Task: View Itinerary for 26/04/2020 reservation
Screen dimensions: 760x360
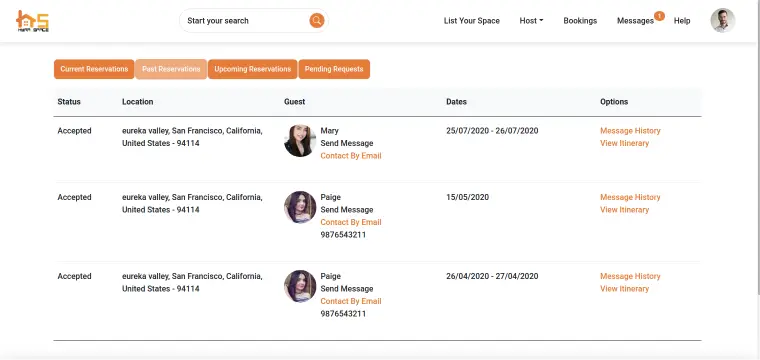Action: (x=624, y=289)
